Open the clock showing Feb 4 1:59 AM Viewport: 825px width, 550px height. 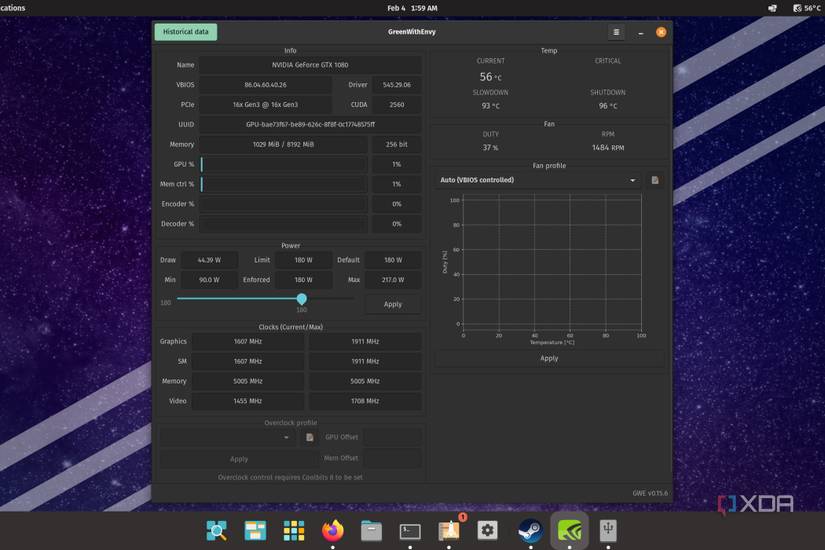(412, 8)
